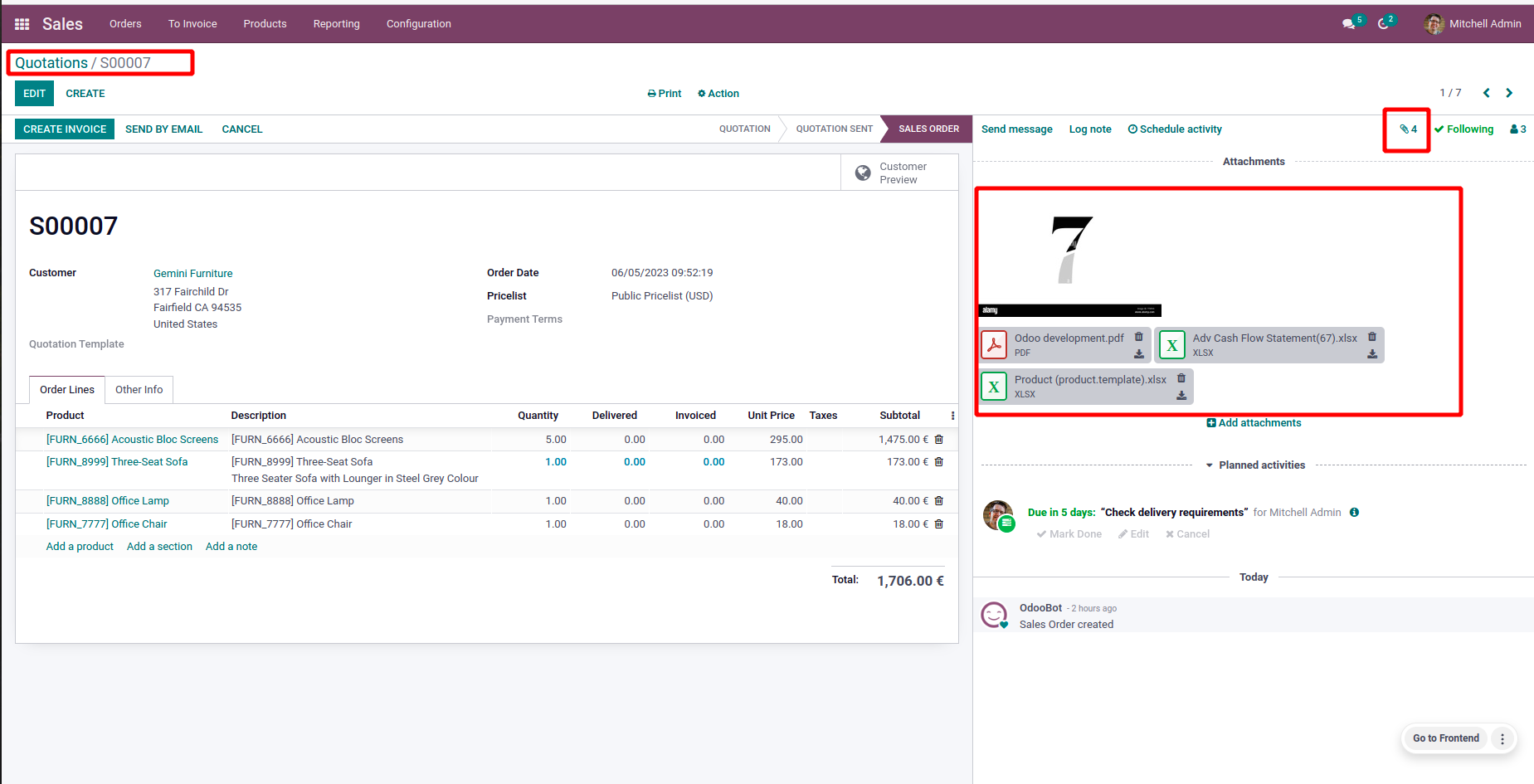This screenshot has height=784, width=1534.
Task: Open the apps grid menu icon
Action: [x=22, y=24]
